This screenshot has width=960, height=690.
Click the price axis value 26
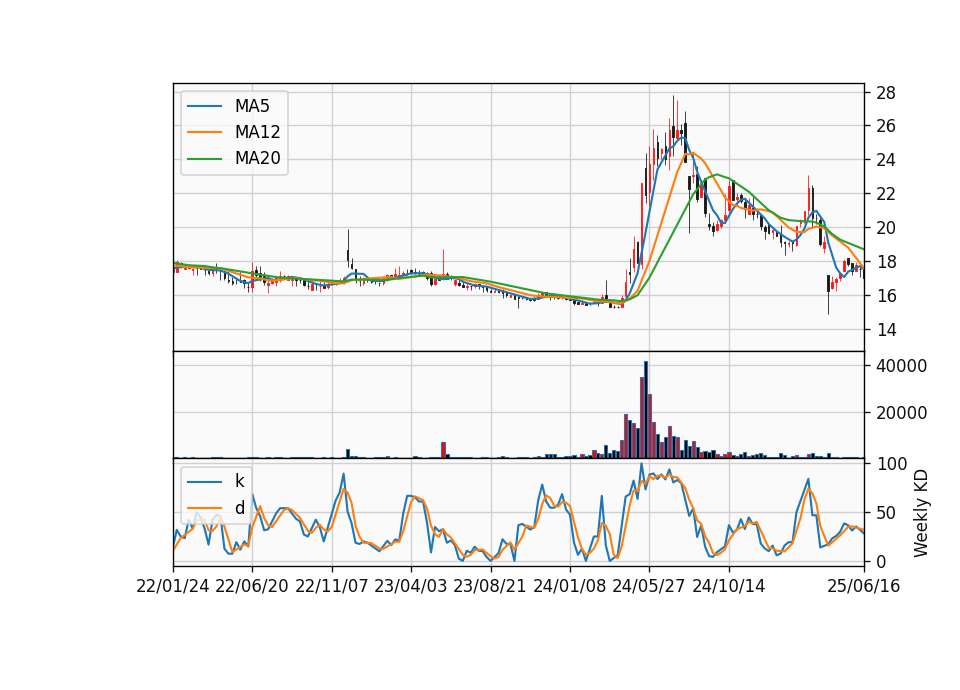pyautogui.click(x=886, y=126)
